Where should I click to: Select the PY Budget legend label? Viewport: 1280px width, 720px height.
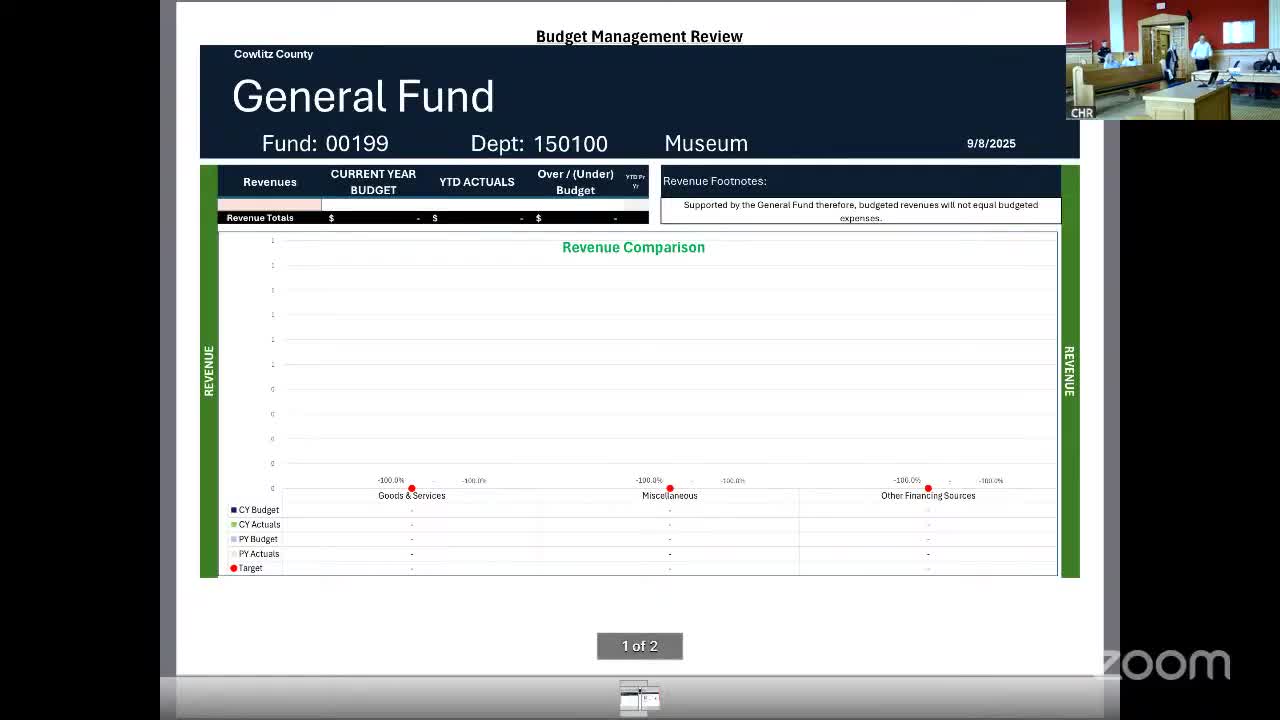coord(258,539)
